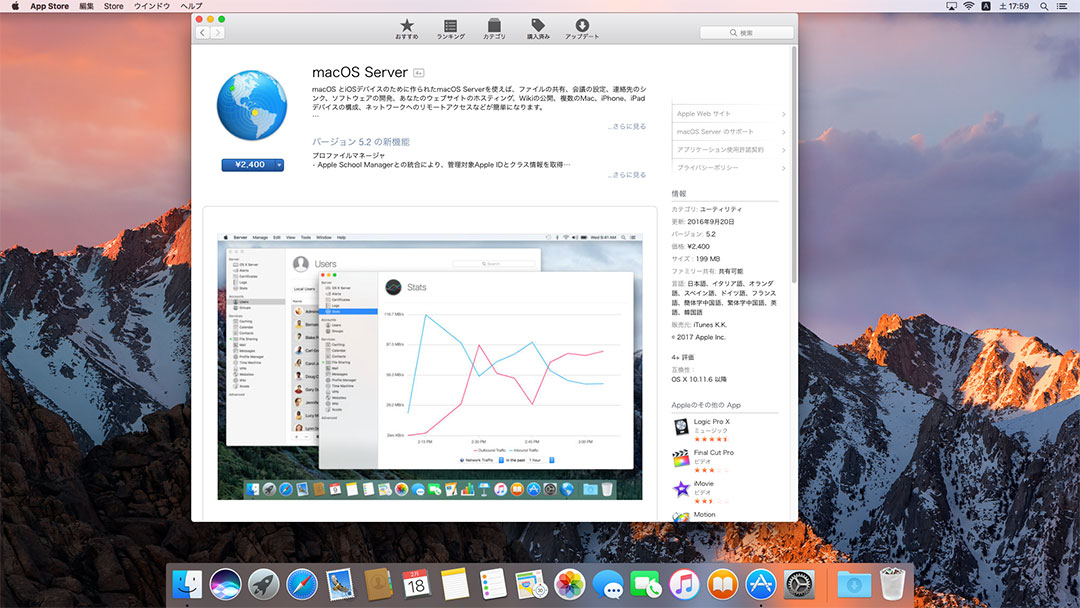Viewport: 1080px width, 608px height.
Task: Click the © 2017 Apple Inc. text
Action: (698, 337)
